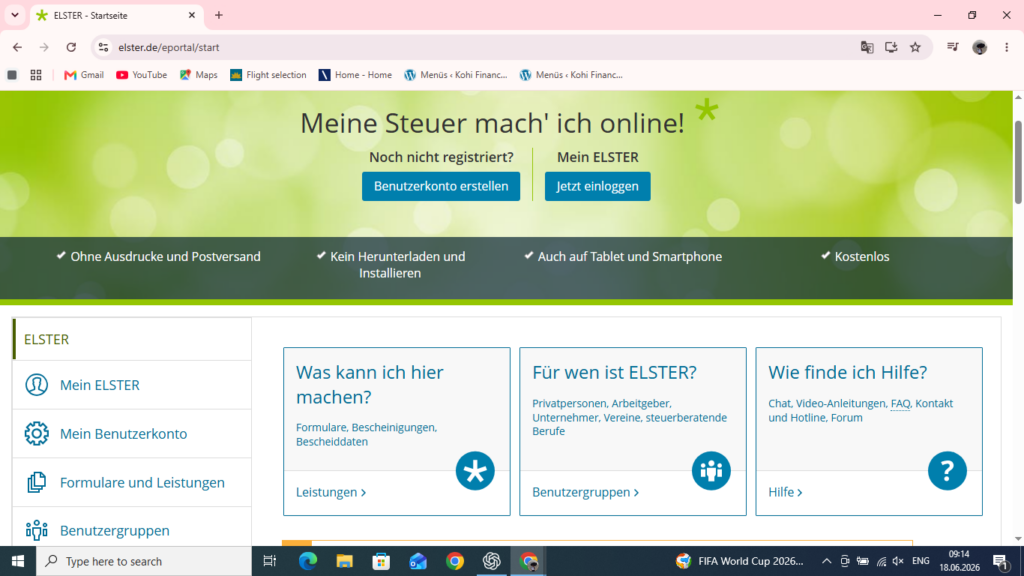Click the install app icon in address bar
The image size is (1024, 576).
tap(891, 47)
